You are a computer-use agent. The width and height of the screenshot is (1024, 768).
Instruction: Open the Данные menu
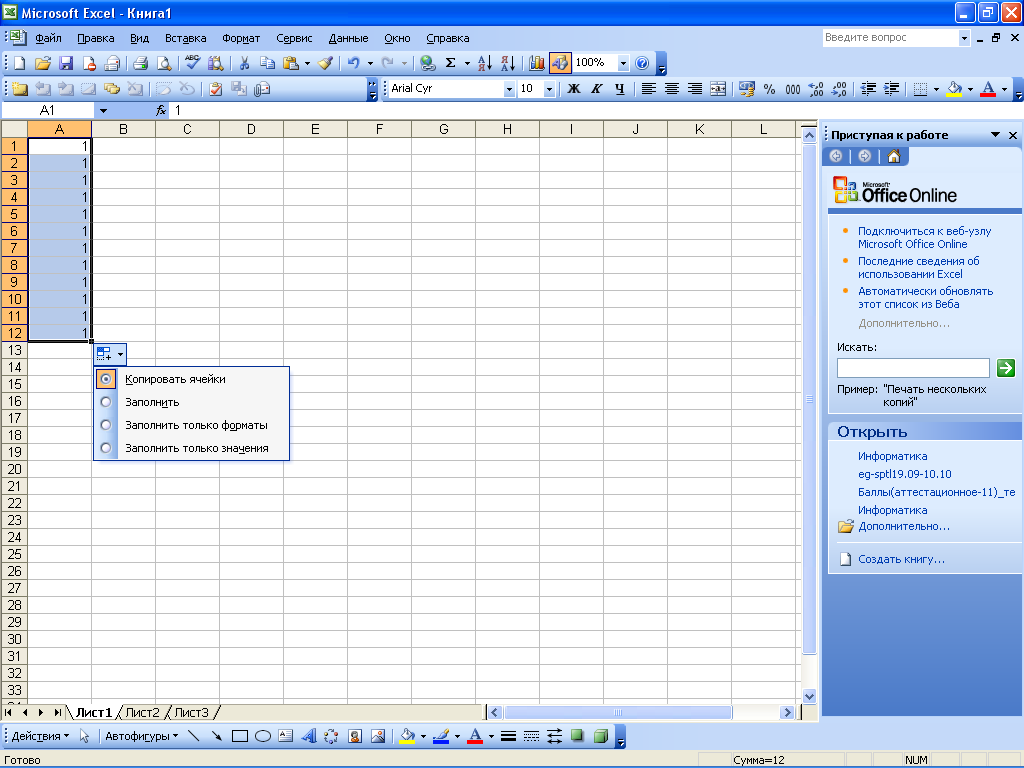(x=348, y=38)
